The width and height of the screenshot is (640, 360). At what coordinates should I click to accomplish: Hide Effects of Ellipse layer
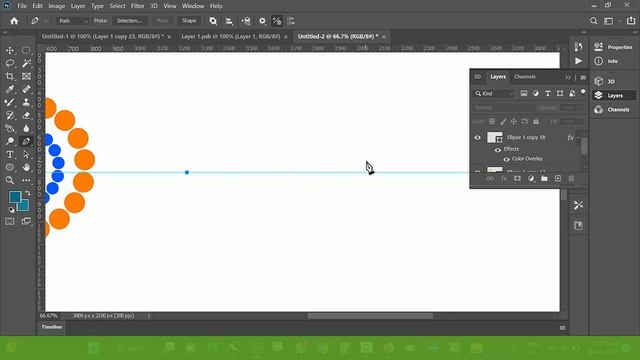[x=498, y=149]
